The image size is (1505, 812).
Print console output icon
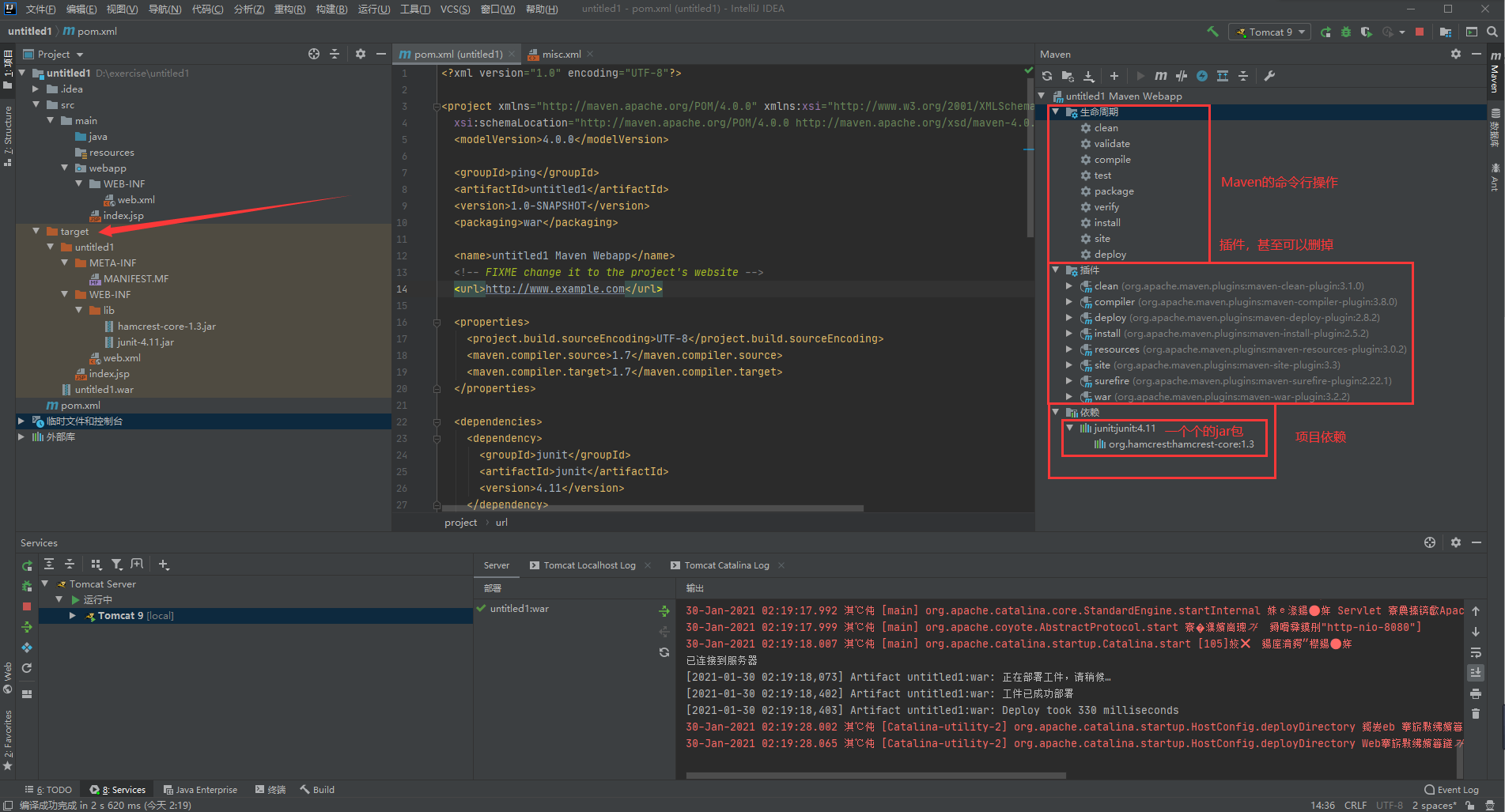coord(1476,693)
